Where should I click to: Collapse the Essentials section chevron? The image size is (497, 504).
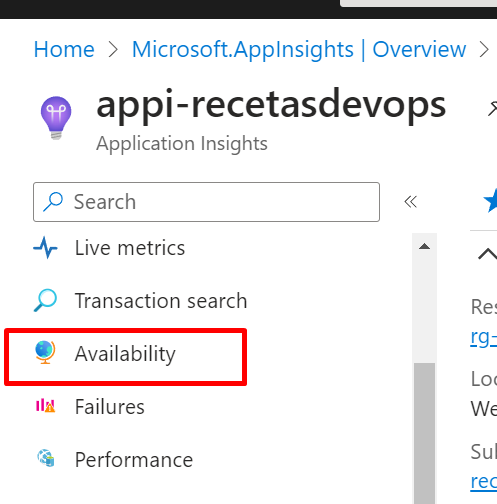(488, 254)
